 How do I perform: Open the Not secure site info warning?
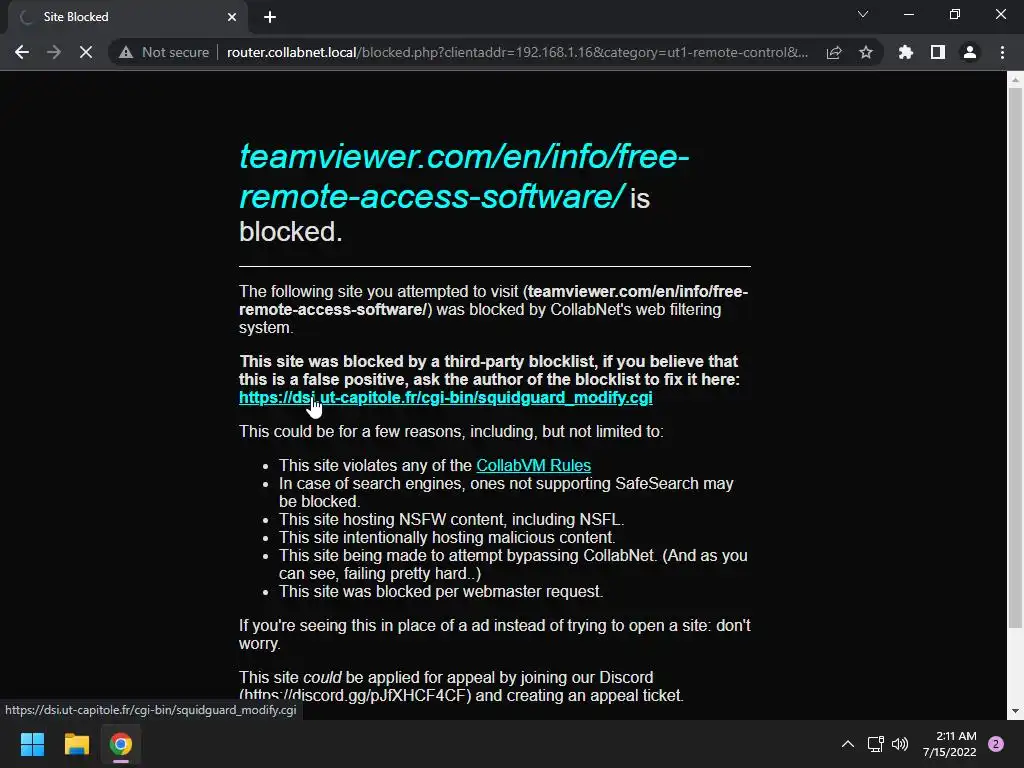tap(165, 52)
